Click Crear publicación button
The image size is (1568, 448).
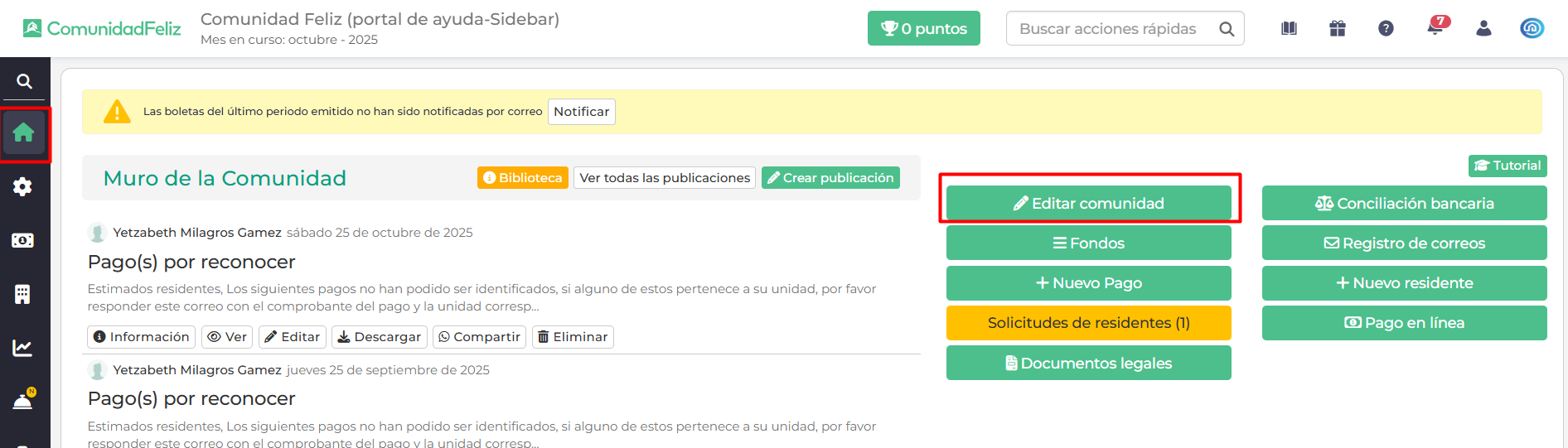coord(830,178)
